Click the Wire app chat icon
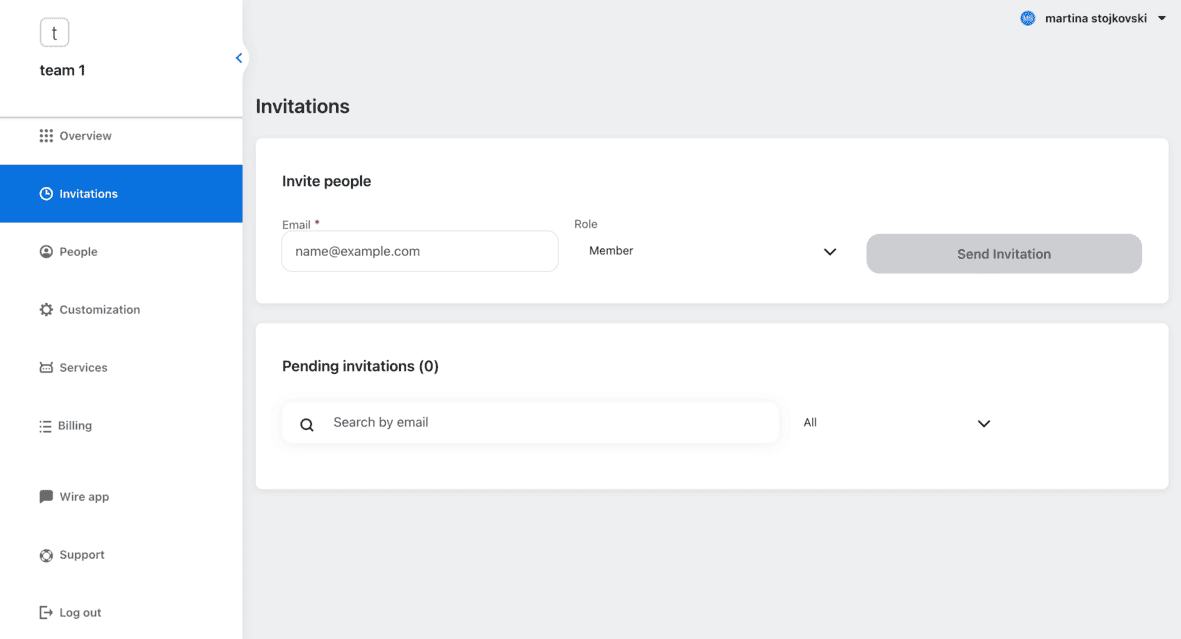The width and height of the screenshot is (1181, 639). [46, 497]
